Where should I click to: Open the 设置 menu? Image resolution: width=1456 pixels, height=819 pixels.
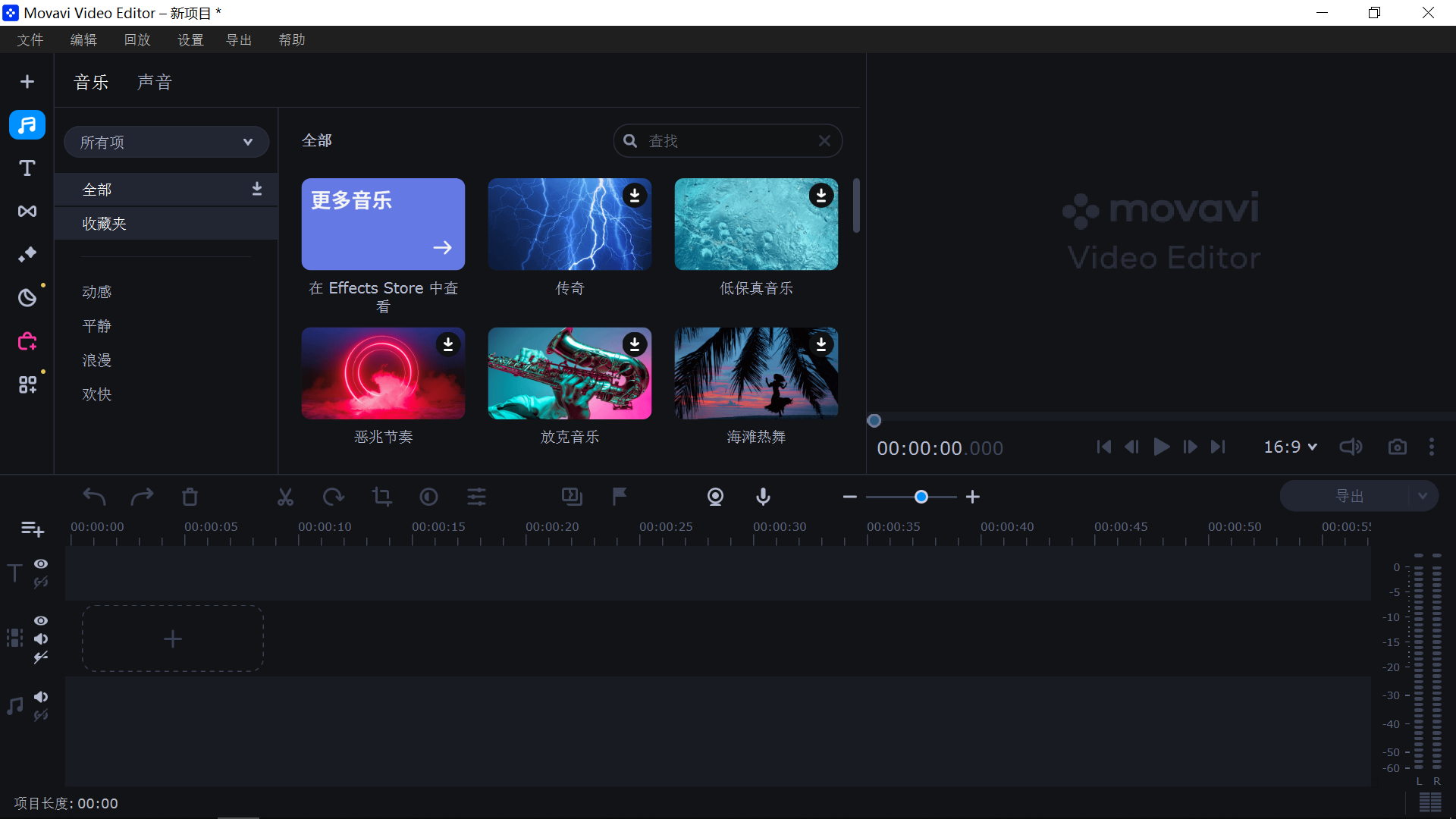(x=191, y=39)
